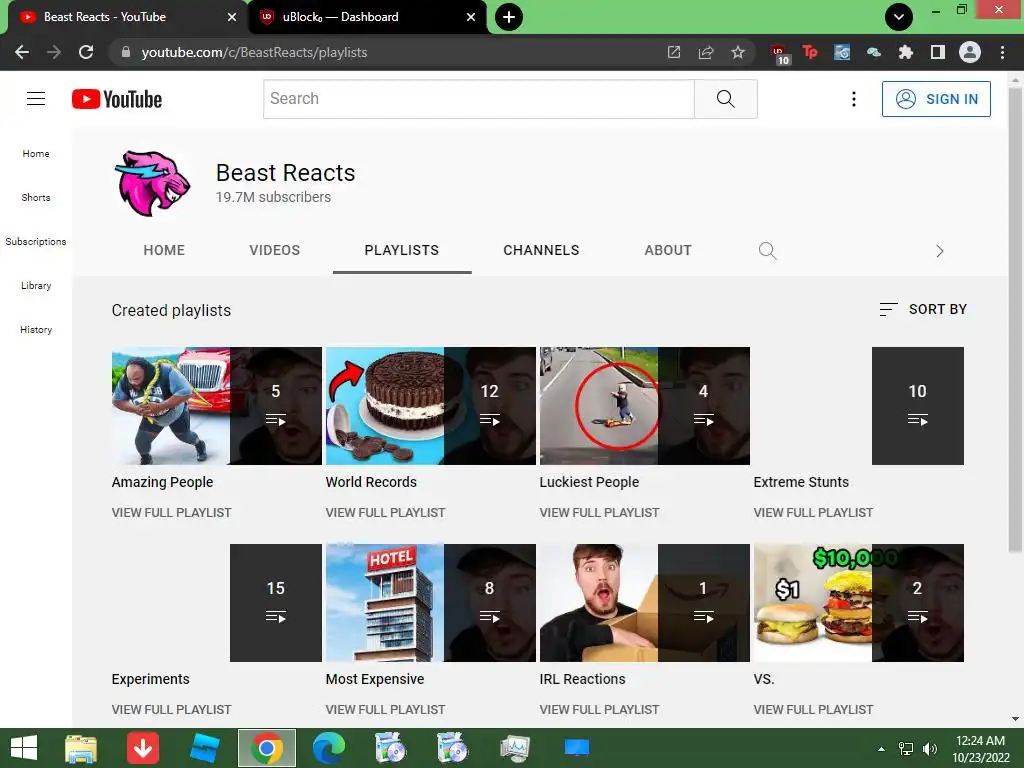Open Chrome extensions puzzle icon
This screenshot has width=1024, height=768.
[x=906, y=52]
